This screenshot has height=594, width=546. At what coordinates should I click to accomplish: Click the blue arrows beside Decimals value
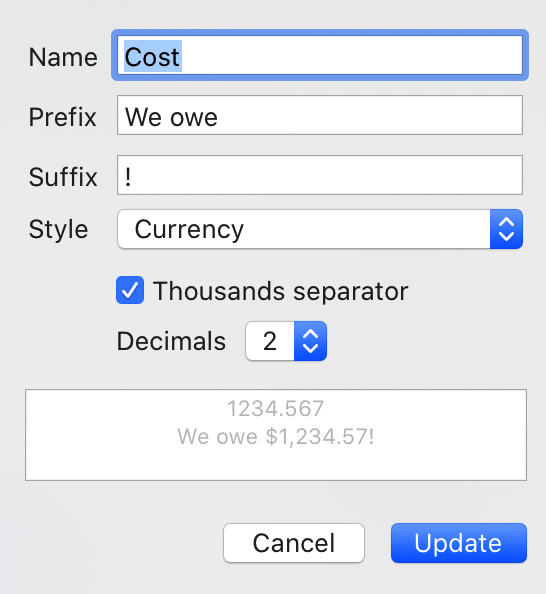(x=310, y=341)
